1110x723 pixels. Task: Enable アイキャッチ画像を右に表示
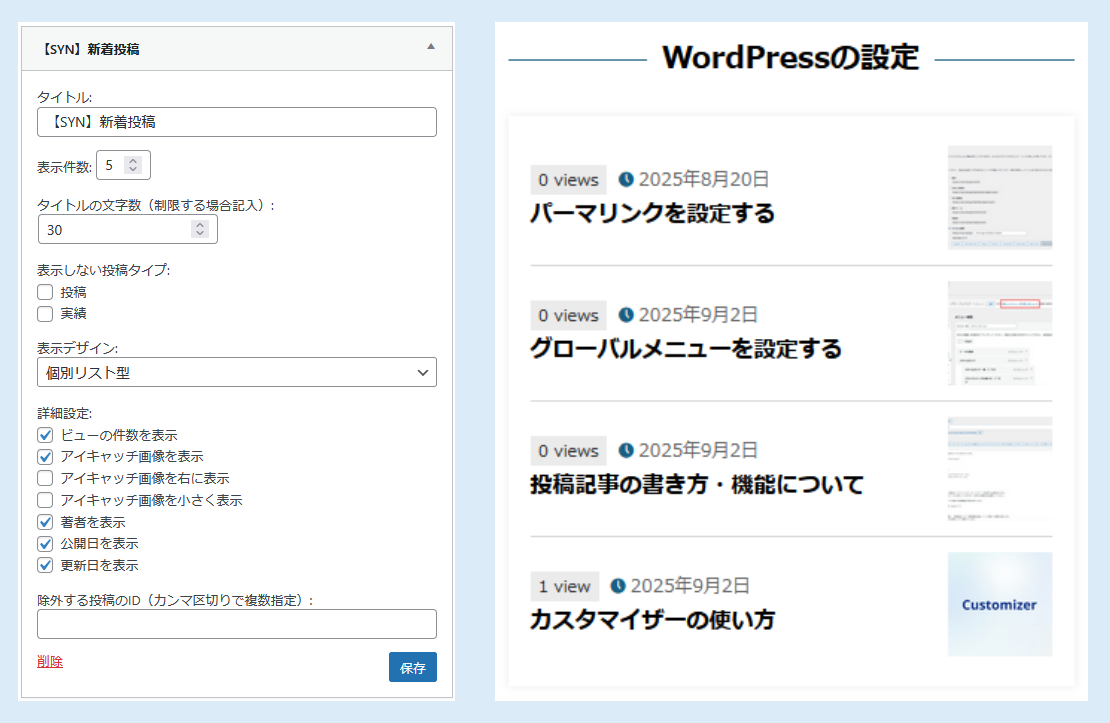[45, 478]
